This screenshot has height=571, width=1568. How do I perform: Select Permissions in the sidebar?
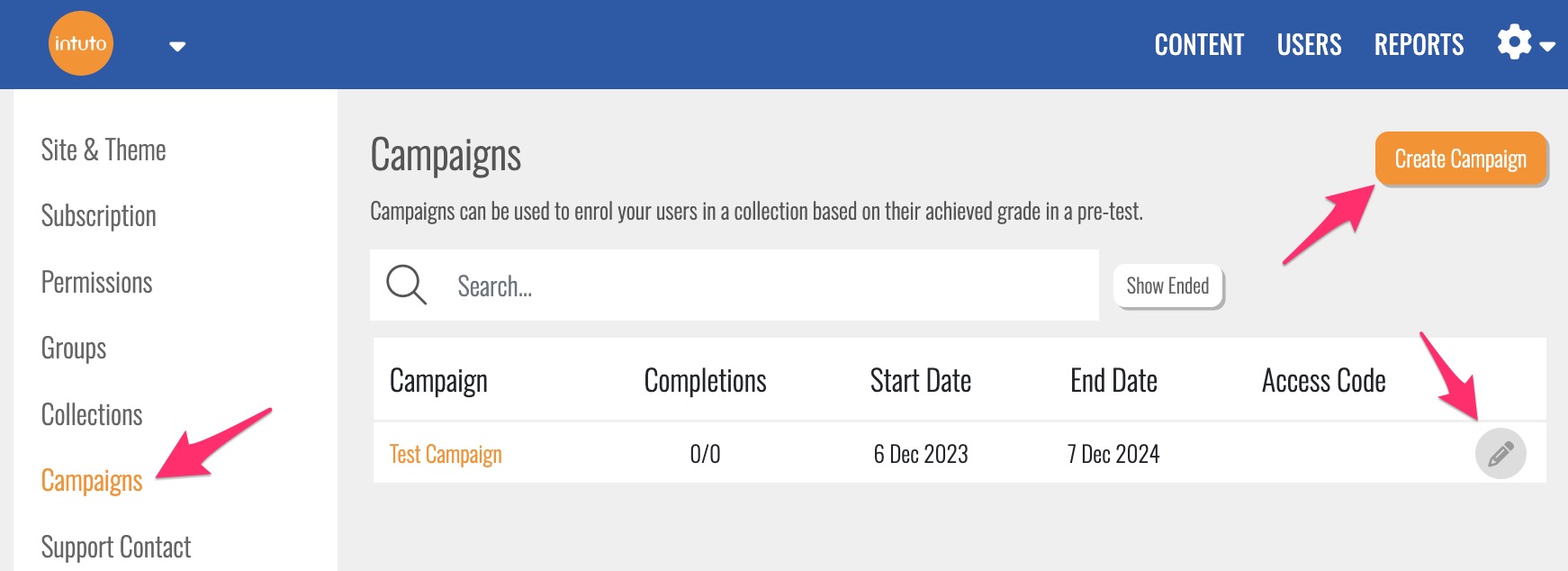point(97,283)
